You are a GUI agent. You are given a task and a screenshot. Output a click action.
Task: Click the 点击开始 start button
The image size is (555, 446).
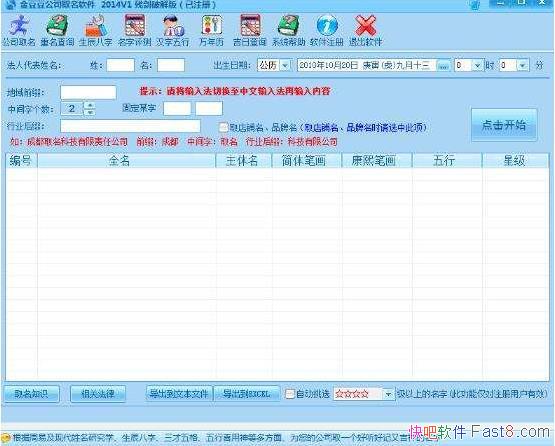(504, 125)
